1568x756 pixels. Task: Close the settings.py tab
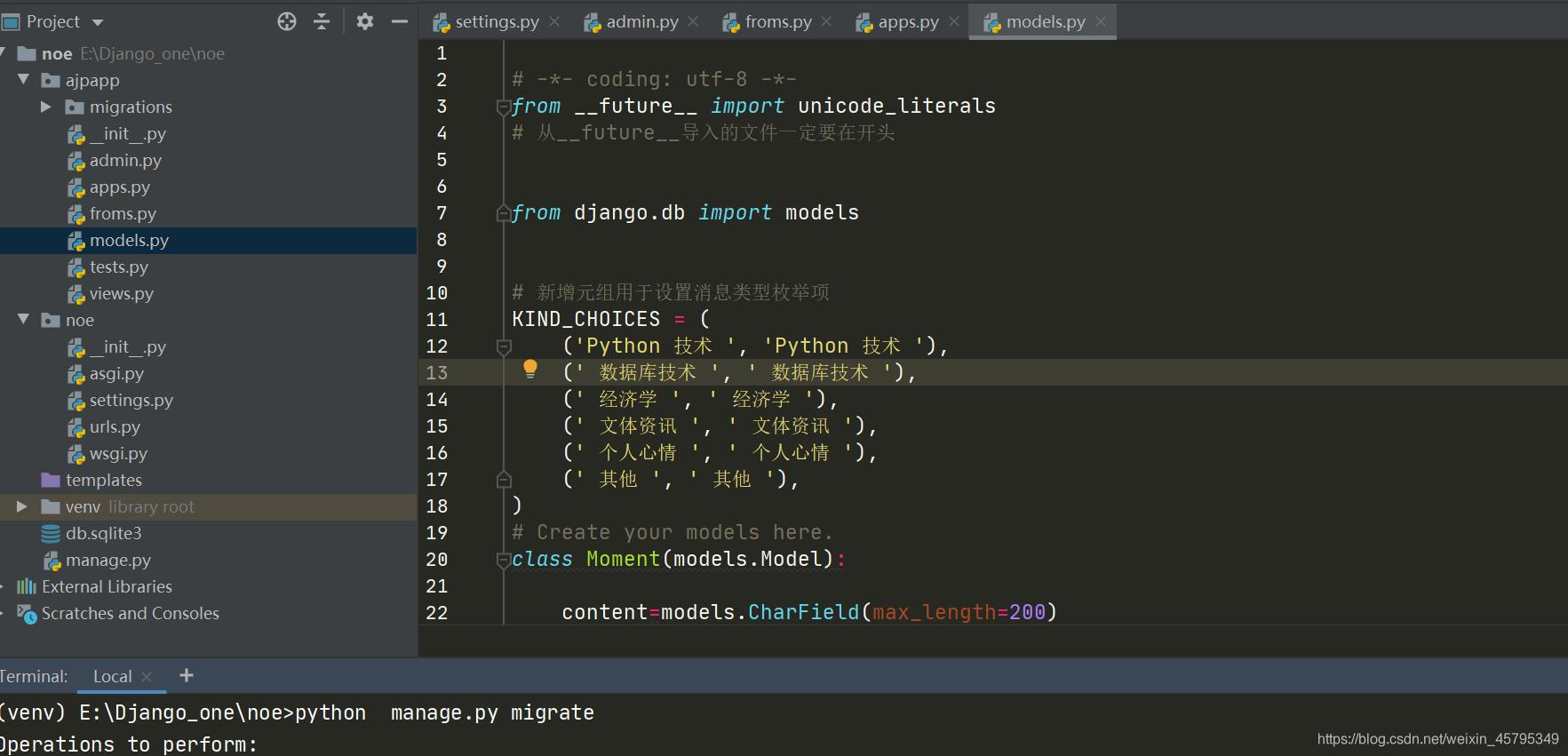554,21
